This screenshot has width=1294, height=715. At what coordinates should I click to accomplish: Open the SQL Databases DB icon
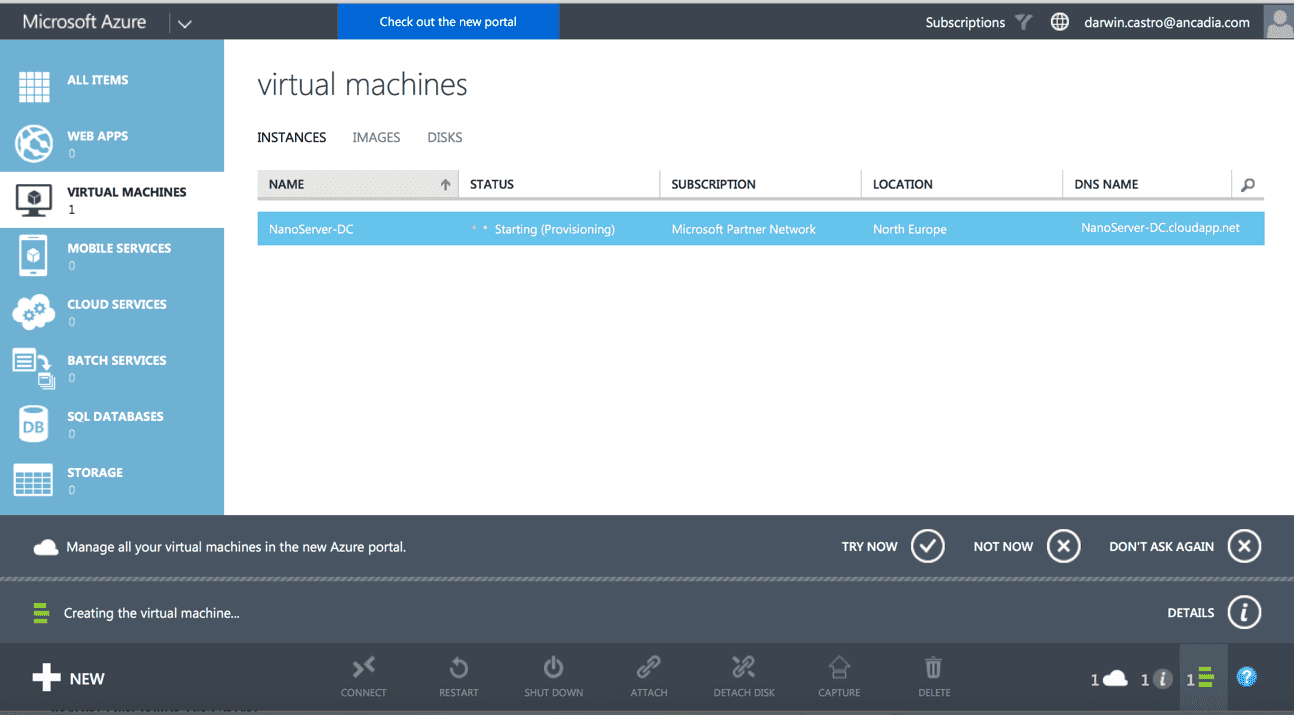pyautogui.click(x=33, y=424)
